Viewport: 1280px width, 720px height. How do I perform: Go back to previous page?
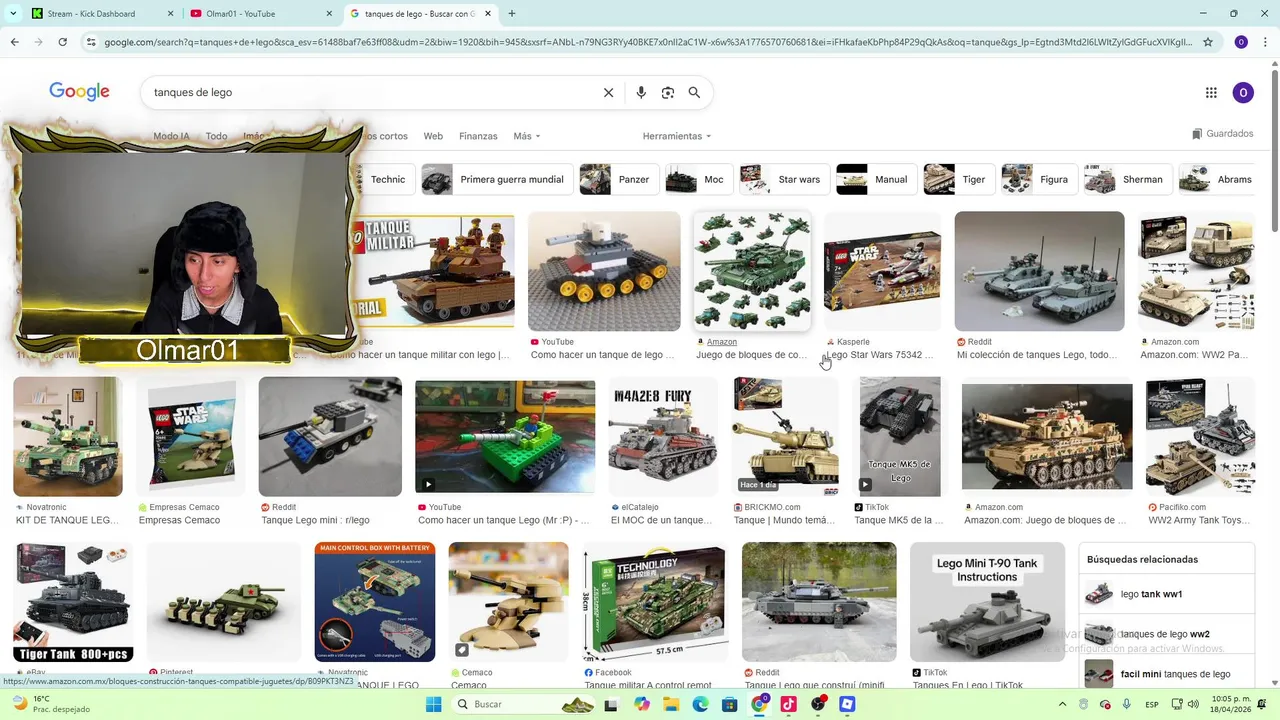point(14,42)
